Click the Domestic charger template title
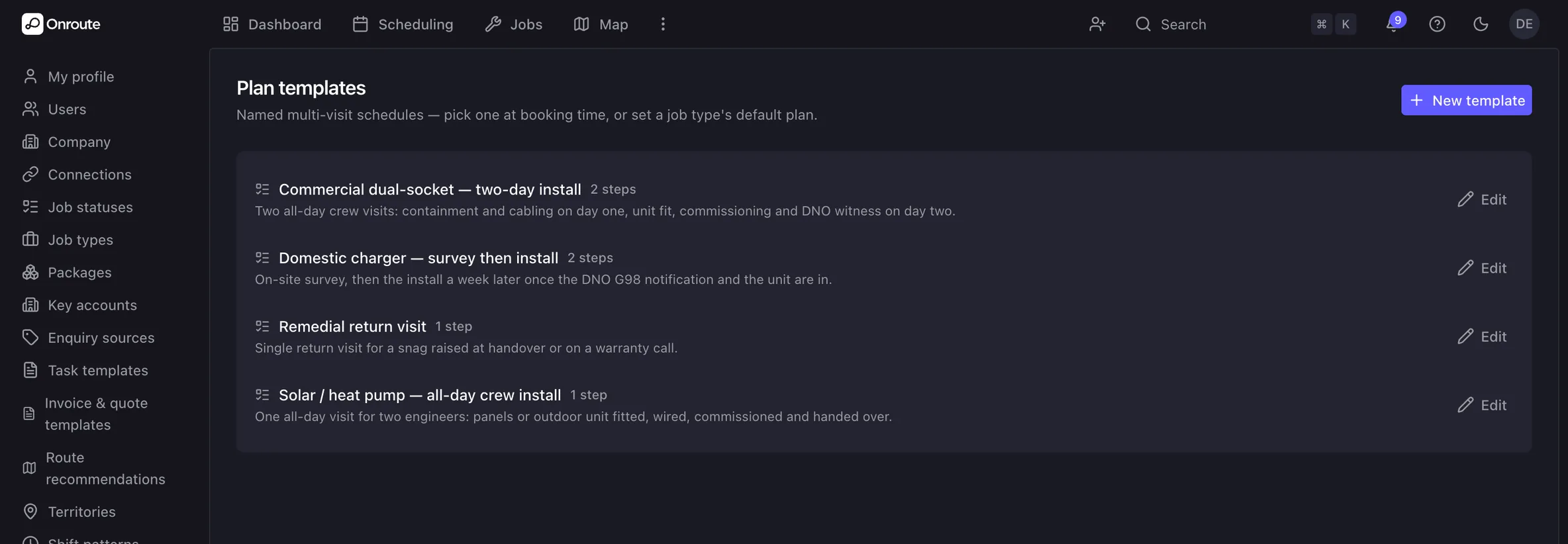The image size is (1568, 544). coord(418,257)
